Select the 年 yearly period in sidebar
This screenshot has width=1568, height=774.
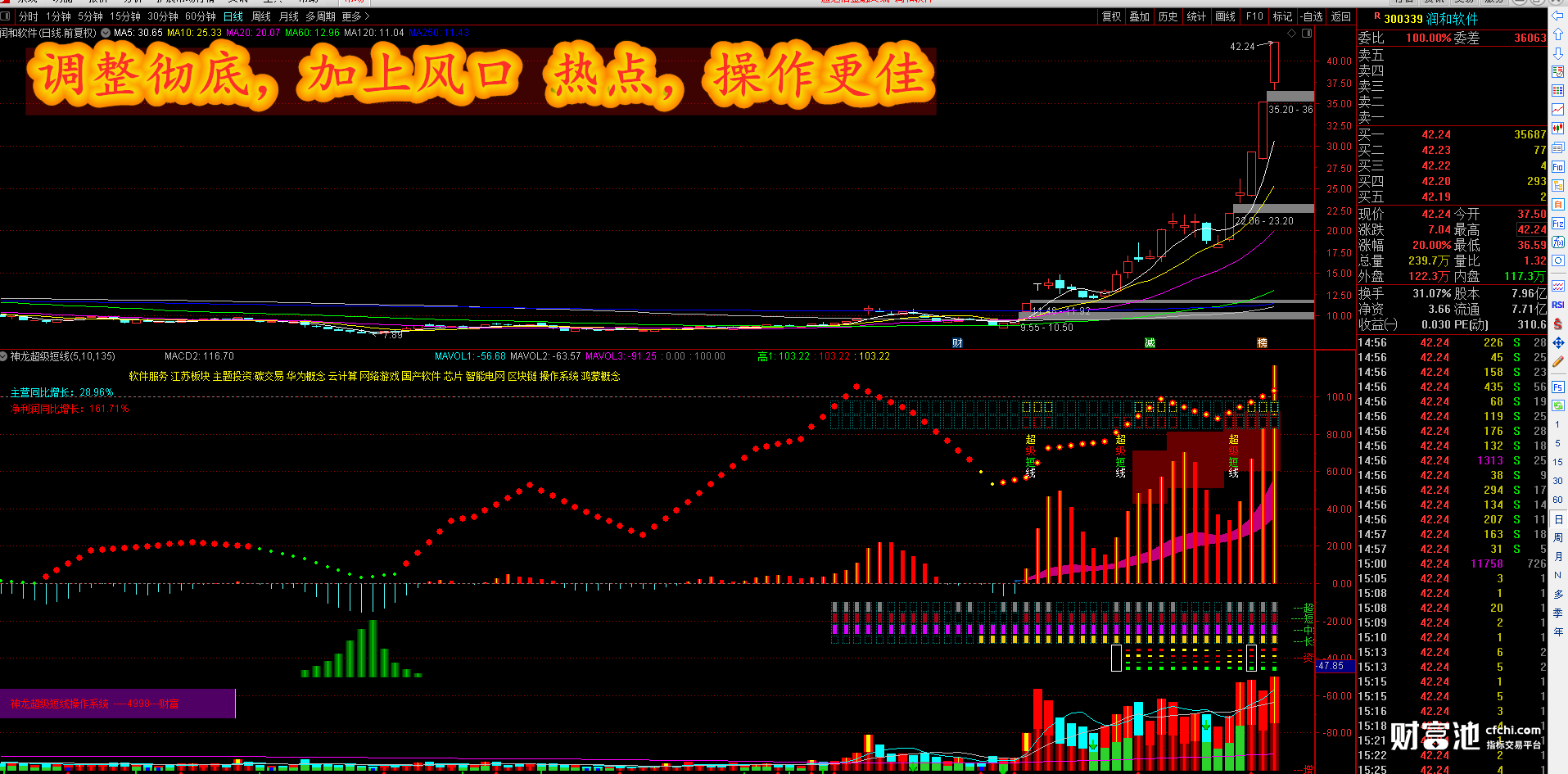coord(1557,632)
